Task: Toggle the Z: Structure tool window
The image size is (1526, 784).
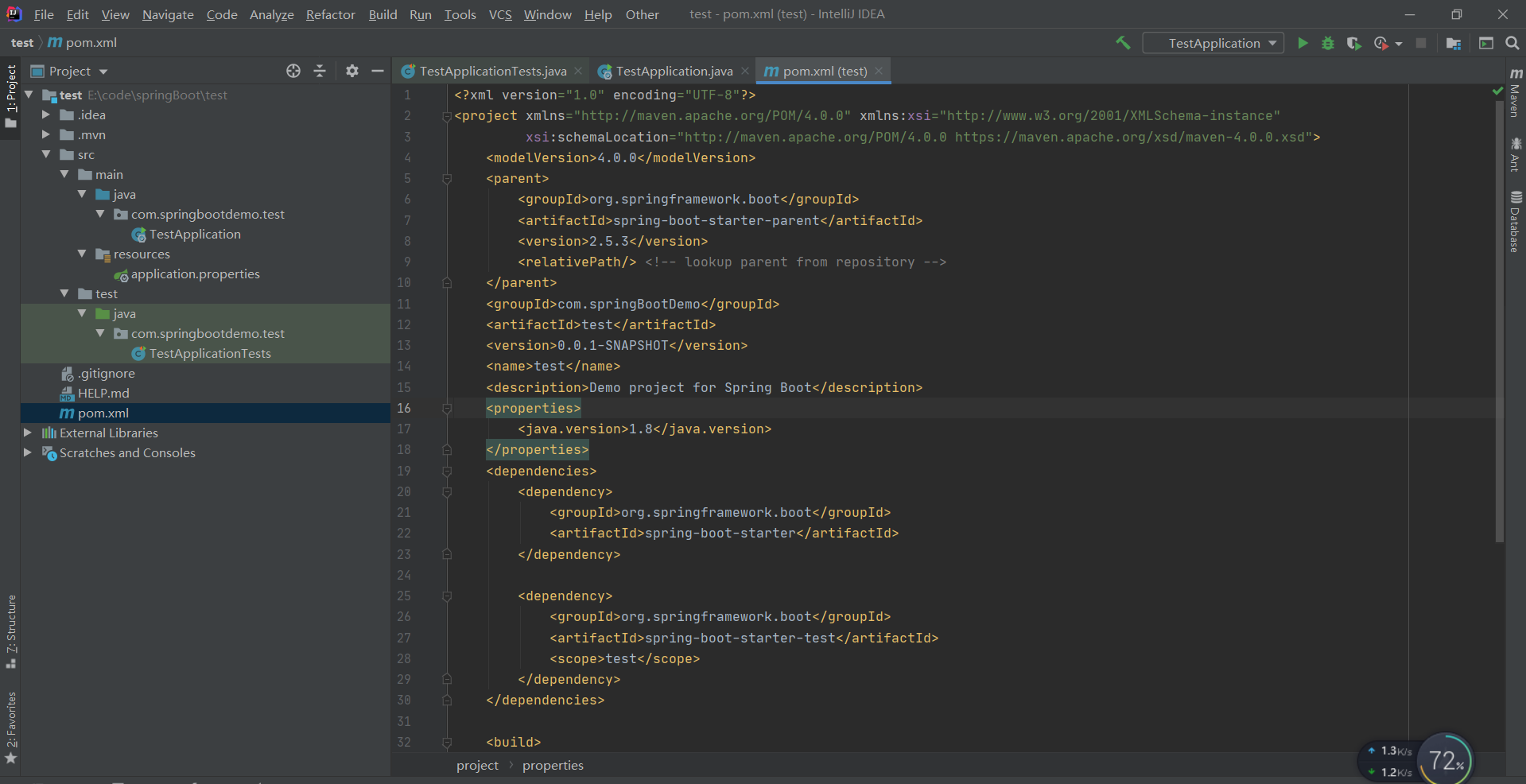Action: [10, 631]
